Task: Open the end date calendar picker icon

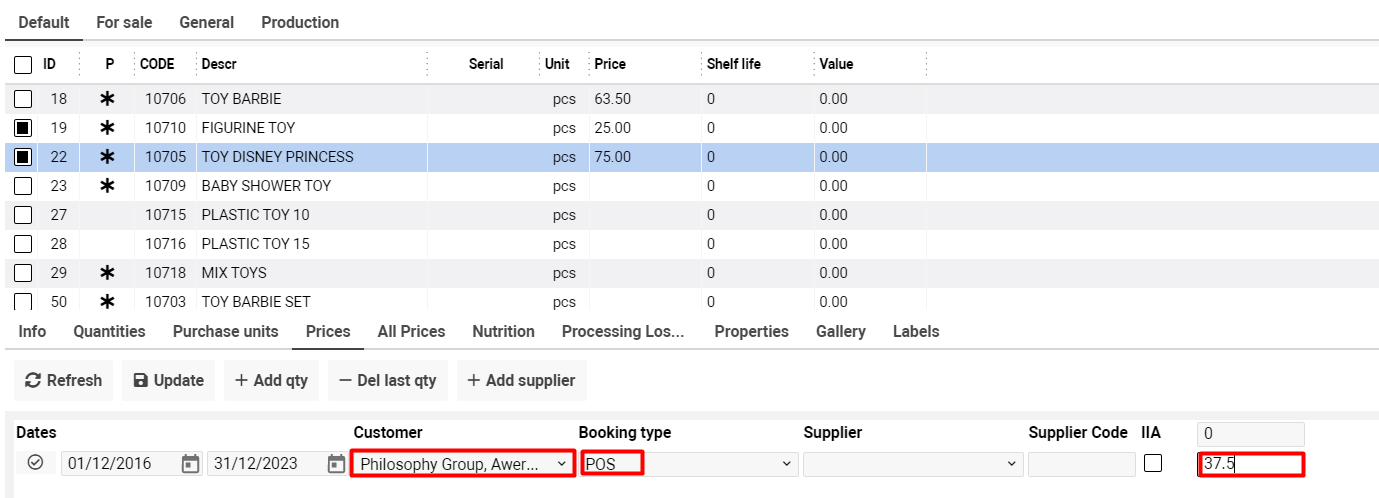Action: point(336,464)
